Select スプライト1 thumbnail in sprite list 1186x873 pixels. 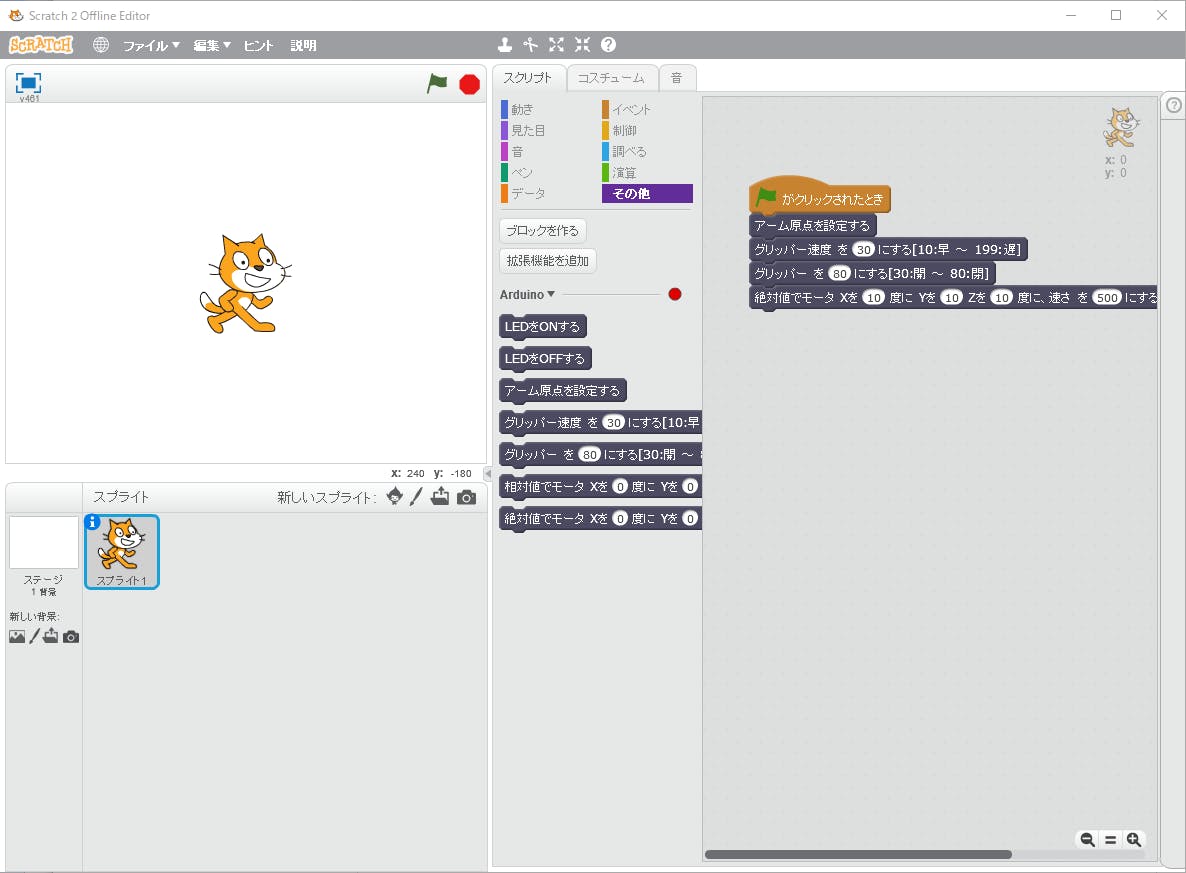[x=122, y=551]
